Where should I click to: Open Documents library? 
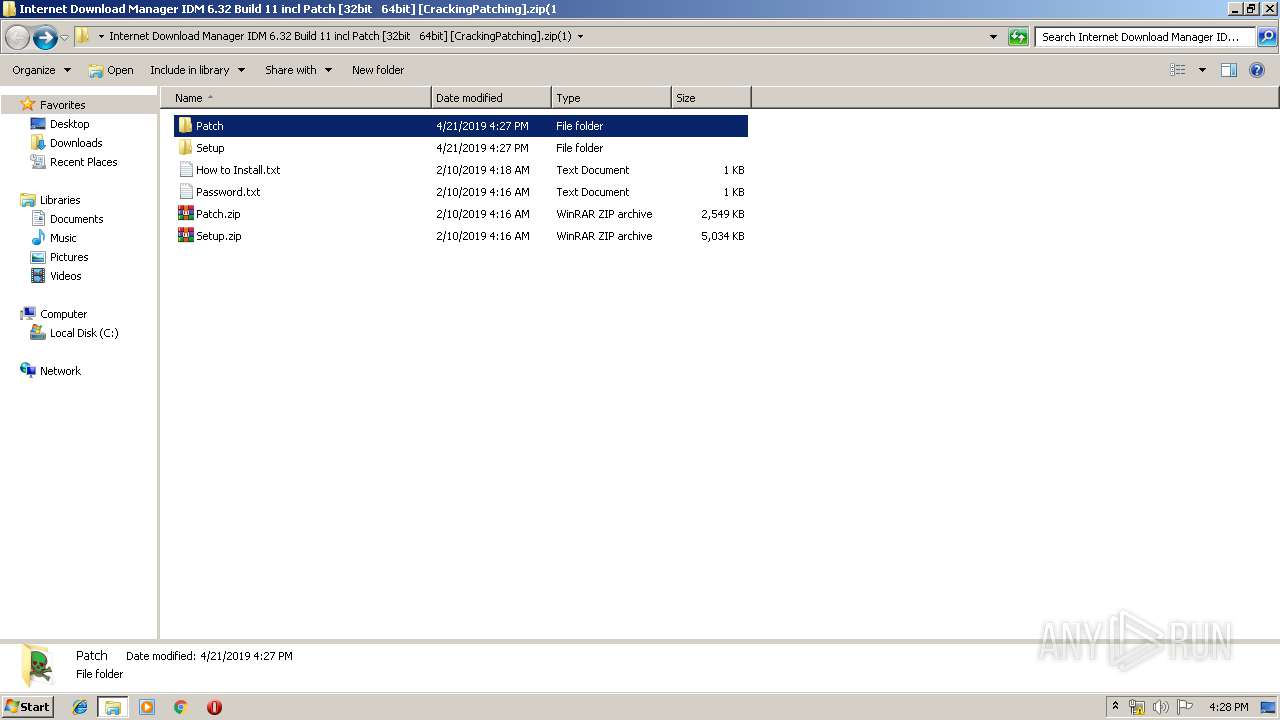click(76, 219)
